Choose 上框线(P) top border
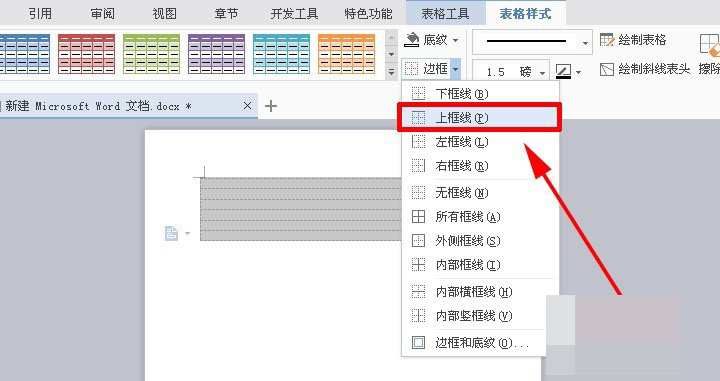This screenshot has height=381, width=720. [x=480, y=118]
